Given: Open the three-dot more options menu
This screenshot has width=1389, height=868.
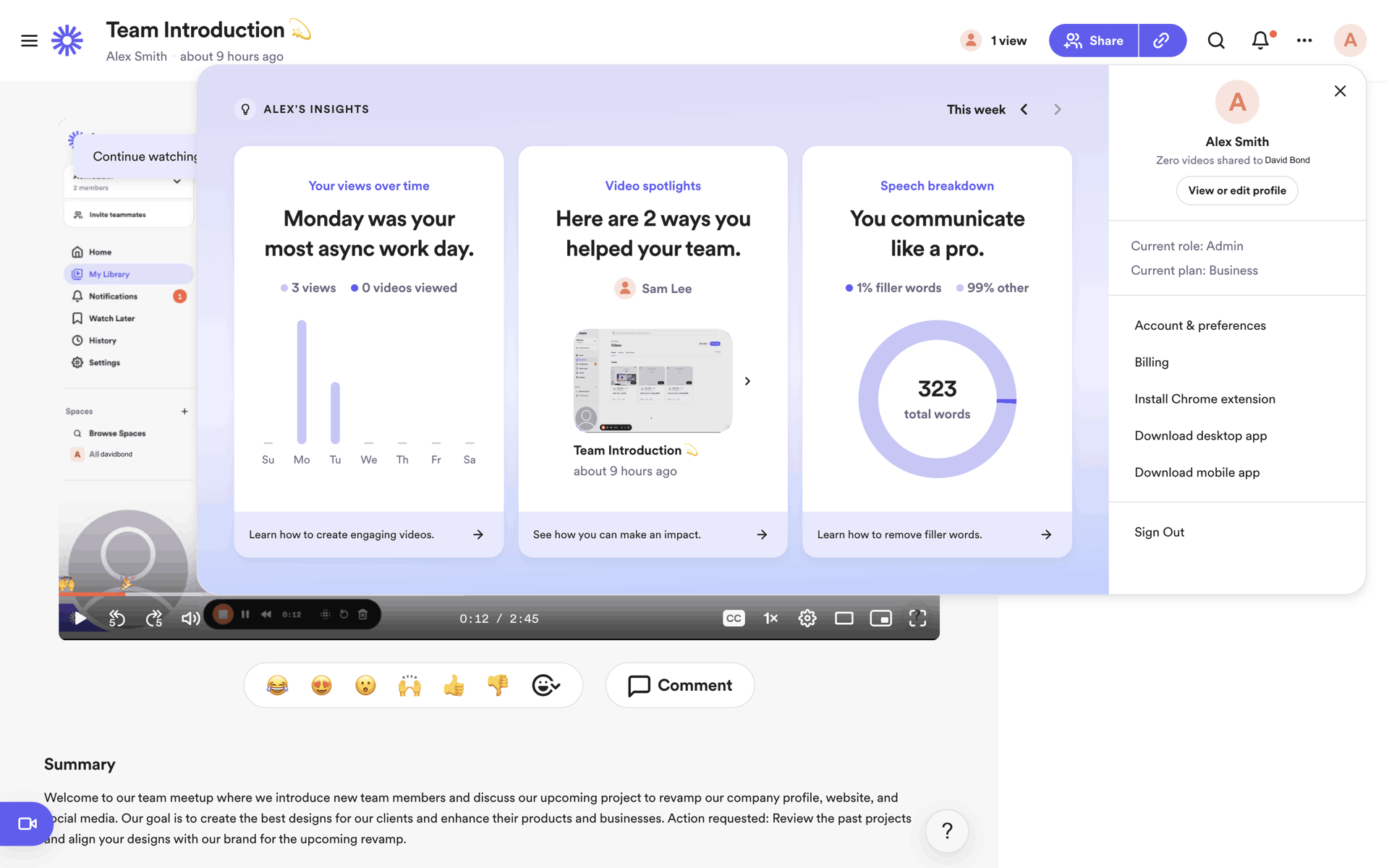Looking at the screenshot, I should click(1304, 41).
